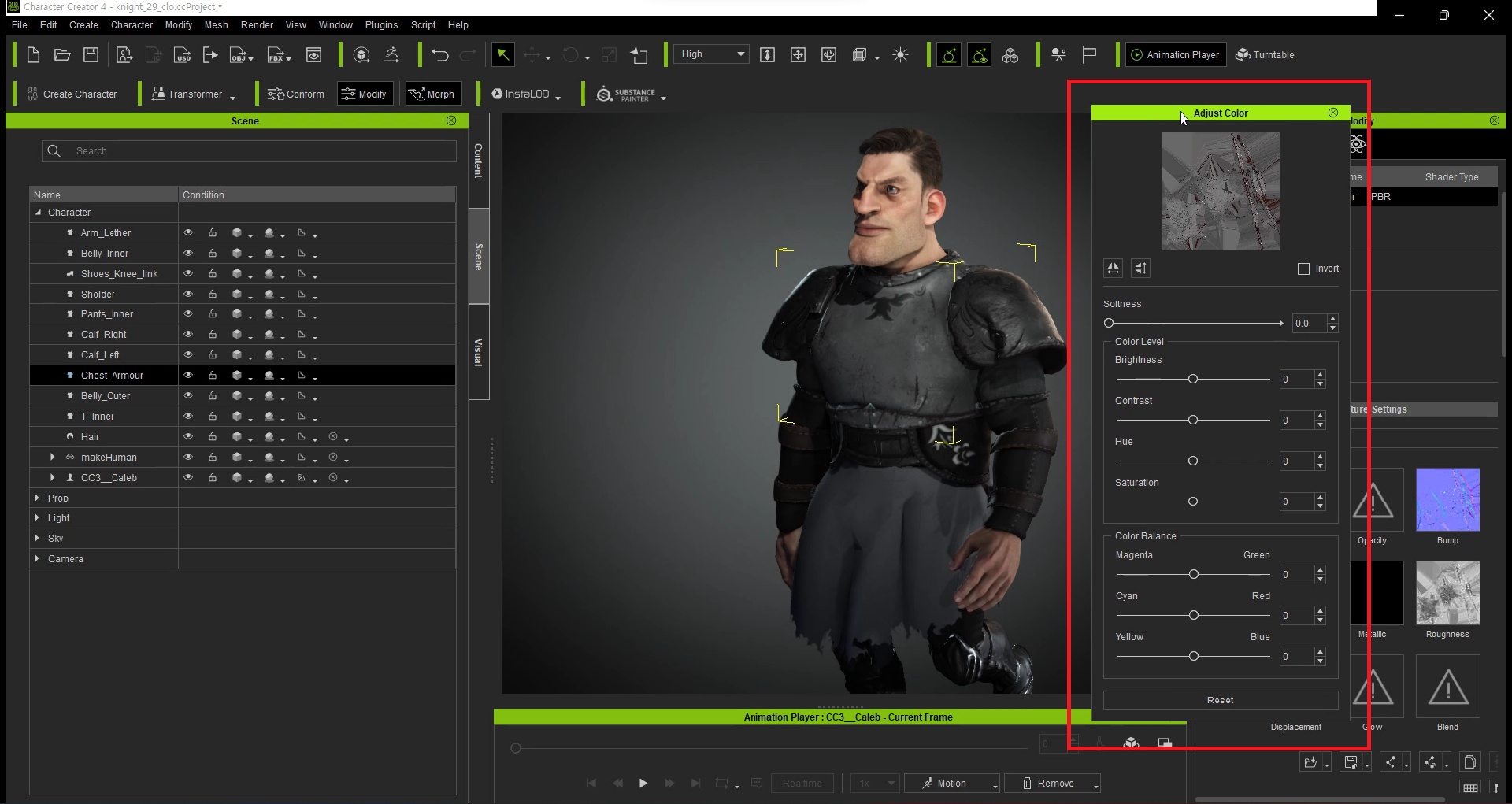Click the Roughness texture thumbnail
Viewport: 1512px width, 804px height.
point(1447,593)
